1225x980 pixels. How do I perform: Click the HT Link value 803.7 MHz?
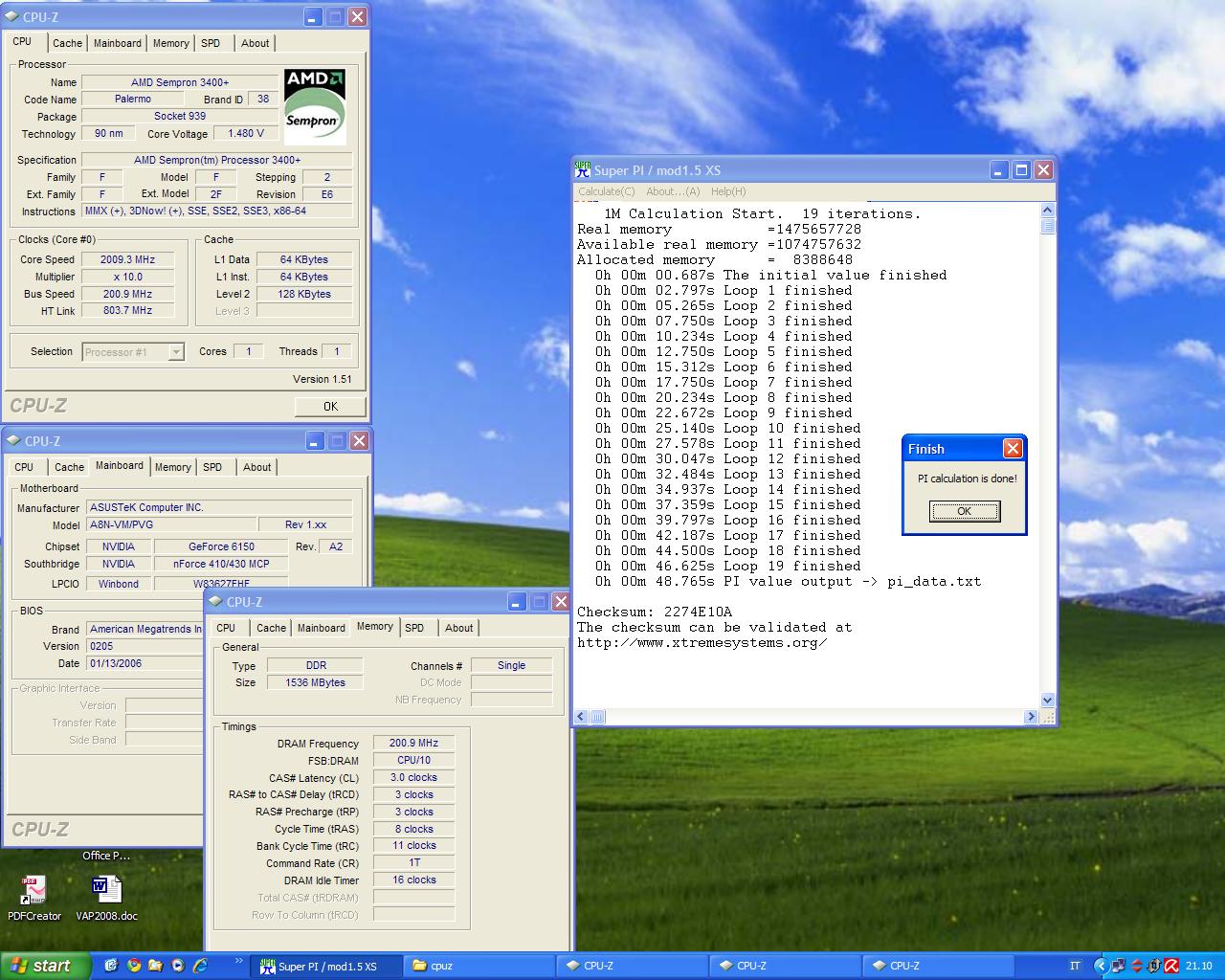click(127, 311)
